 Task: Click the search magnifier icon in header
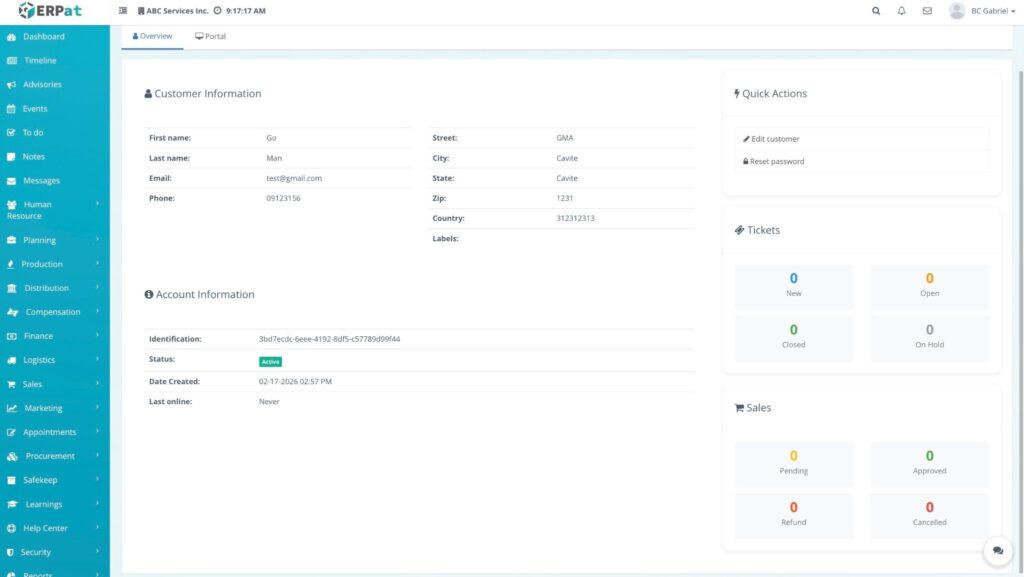[876, 11]
